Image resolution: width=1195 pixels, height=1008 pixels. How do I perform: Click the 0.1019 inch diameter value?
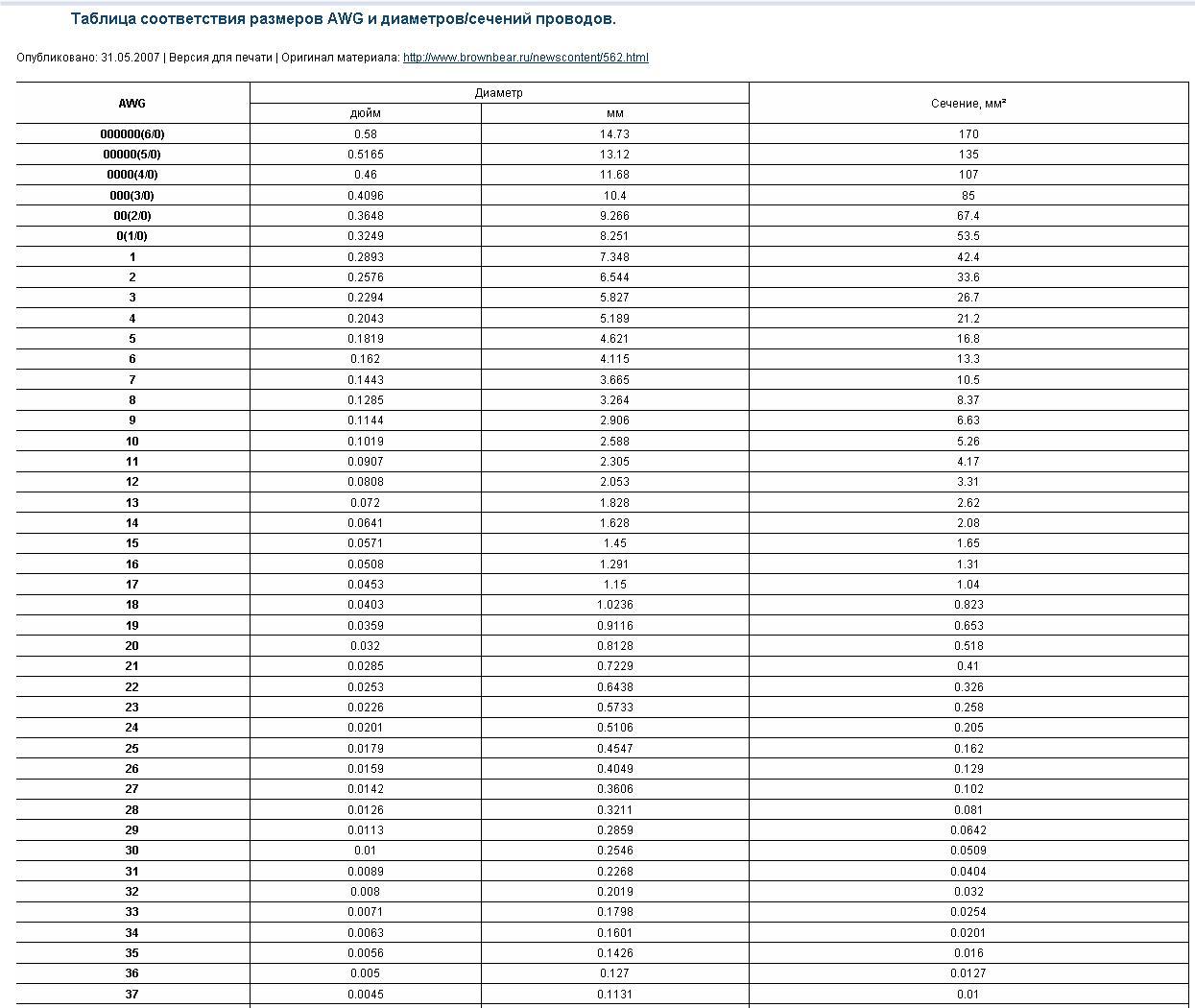(x=365, y=442)
